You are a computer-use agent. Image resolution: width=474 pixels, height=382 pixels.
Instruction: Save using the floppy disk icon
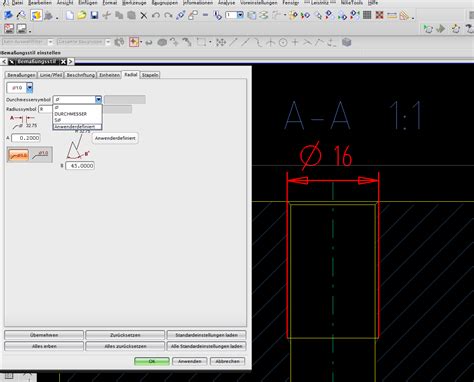pos(94,15)
